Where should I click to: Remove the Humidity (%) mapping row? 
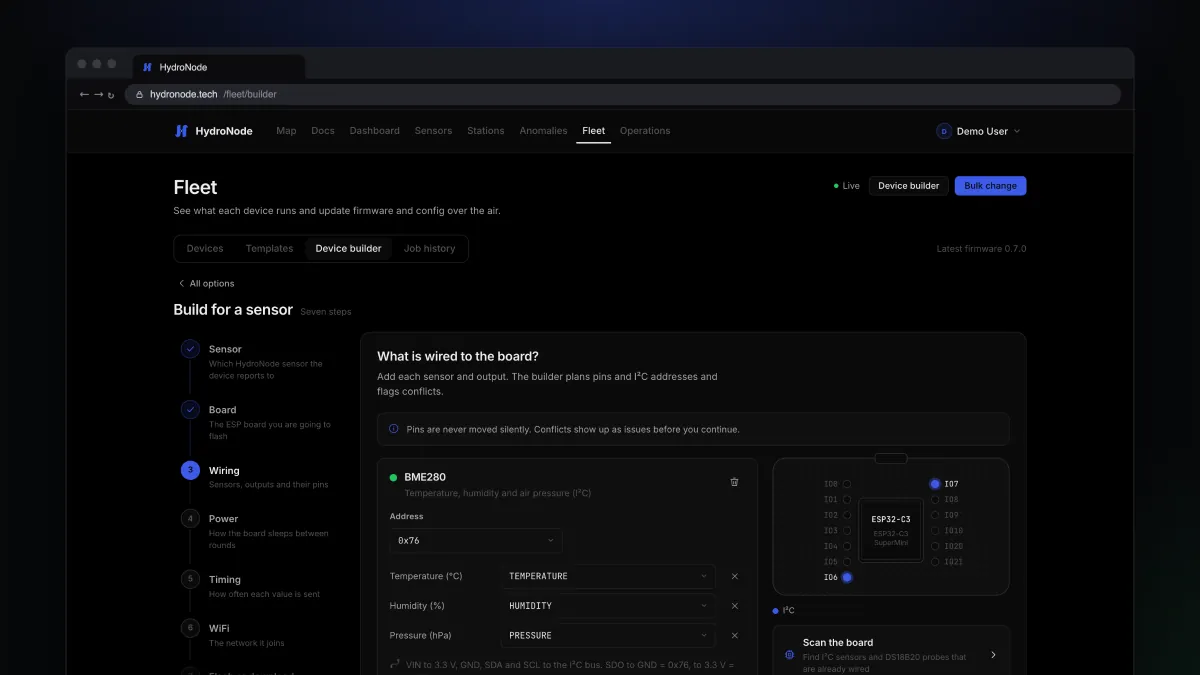(734, 606)
